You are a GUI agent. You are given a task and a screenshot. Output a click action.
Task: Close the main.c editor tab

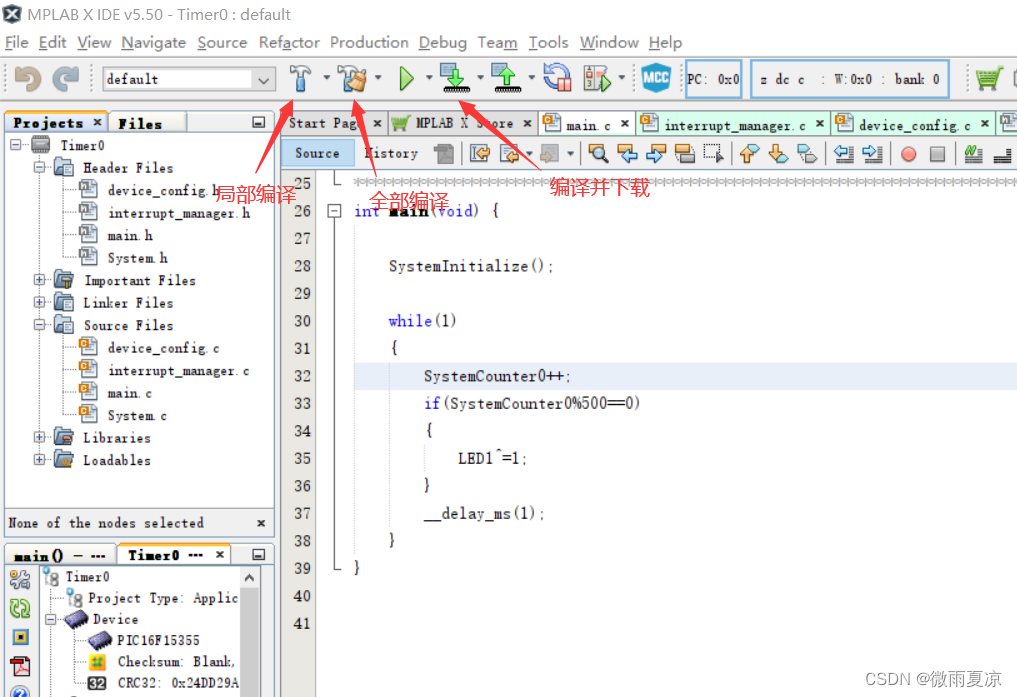coord(625,123)
